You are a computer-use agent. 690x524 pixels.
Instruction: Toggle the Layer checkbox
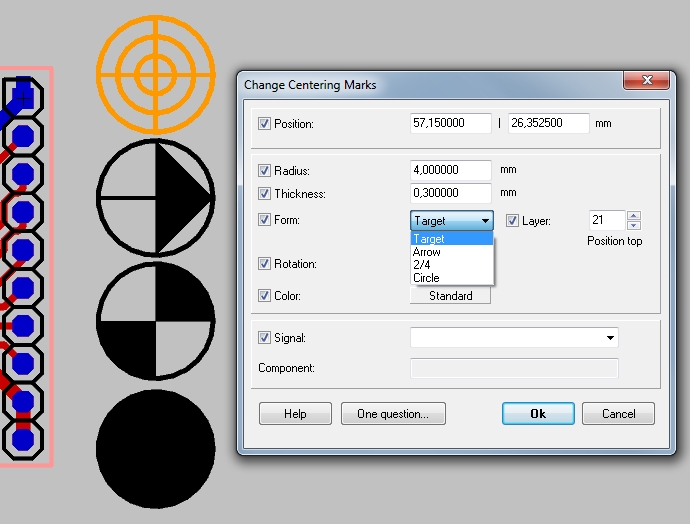point(512,221)
